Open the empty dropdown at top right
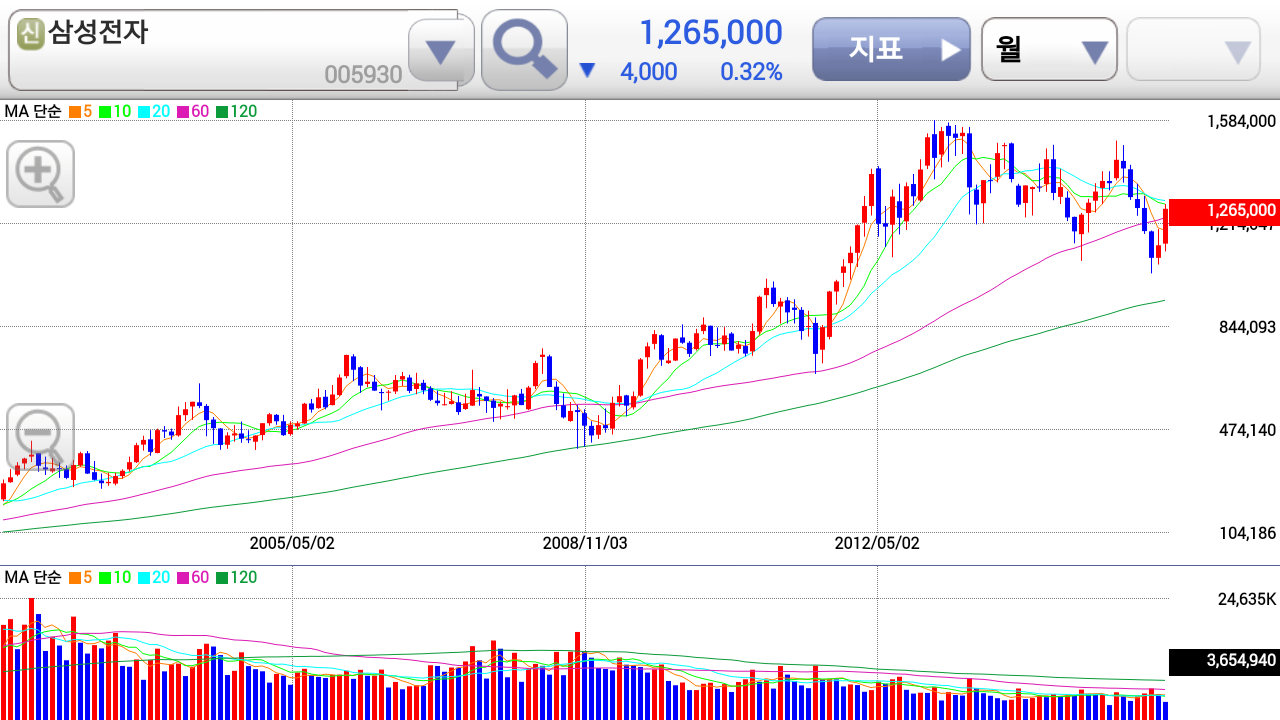1280x720 pixels. (x=1194, y=49)
